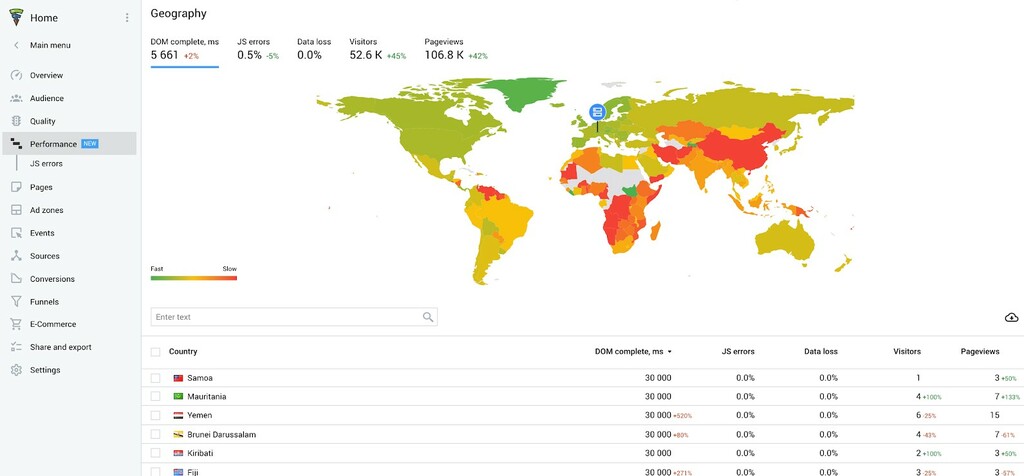Open the Audience section icon
This screenshot has height=476, width=1024.
pyautogui.click(x=16, y=98)
